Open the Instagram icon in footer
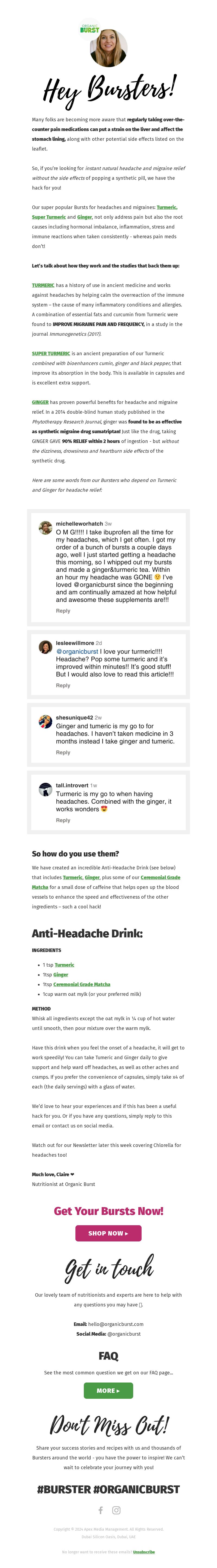This screenshot has width=217, height=1568. coord(116,1510)
